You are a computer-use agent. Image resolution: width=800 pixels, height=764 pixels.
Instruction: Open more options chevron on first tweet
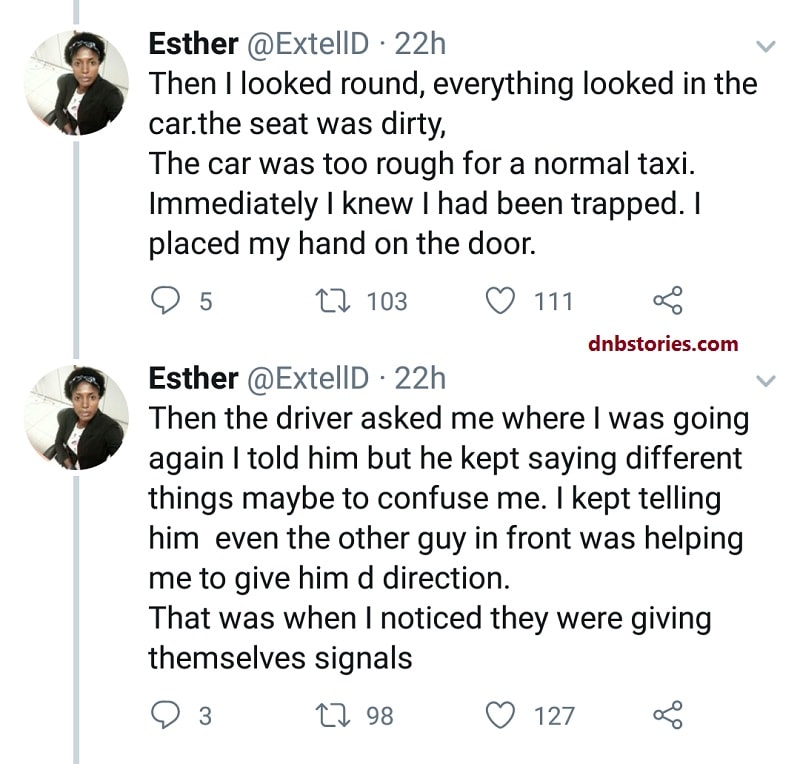(765, 46)
